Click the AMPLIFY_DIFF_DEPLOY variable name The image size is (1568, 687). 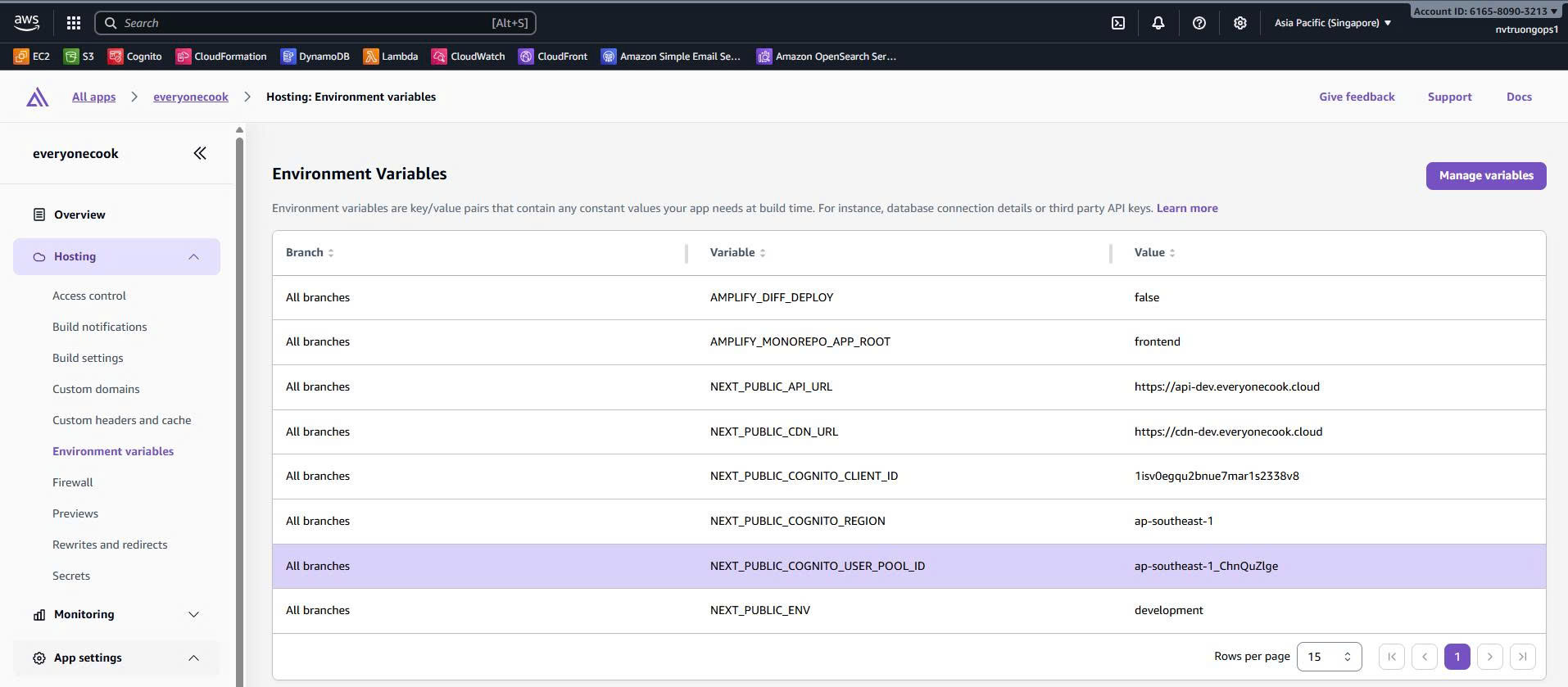[772, 297]
